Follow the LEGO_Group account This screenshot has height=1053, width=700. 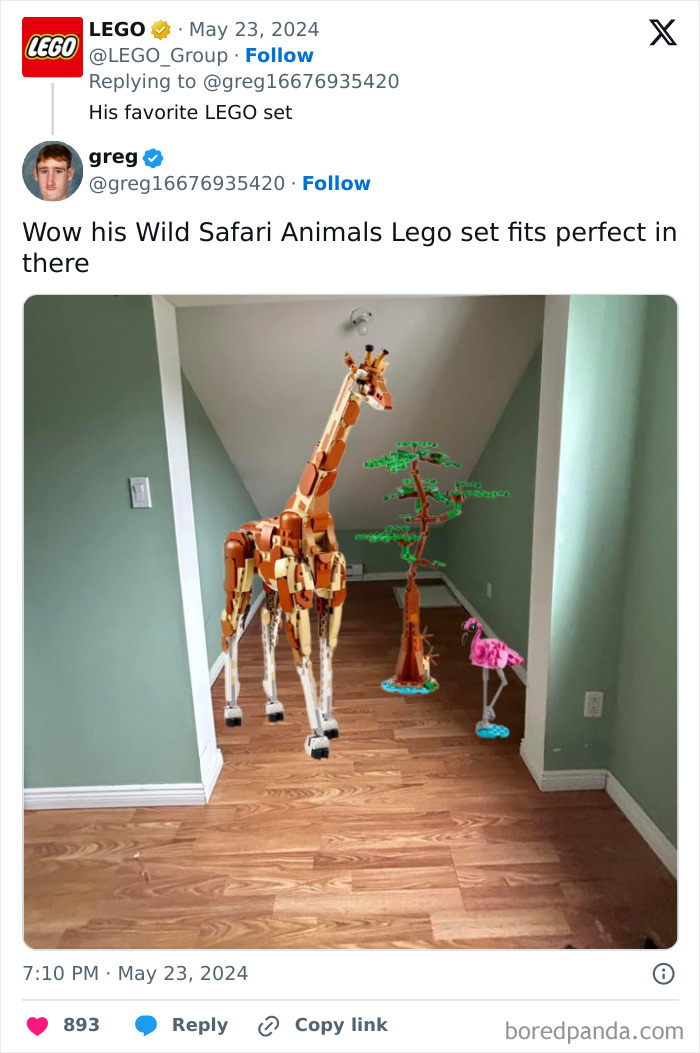pos(279,55)
